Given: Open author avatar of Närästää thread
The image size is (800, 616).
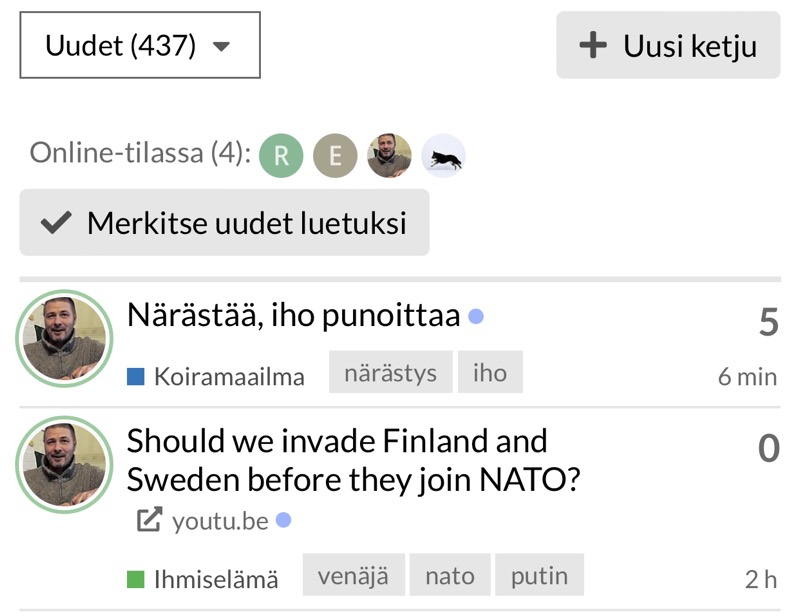Looking at the screenshot, I should (64, 338).
